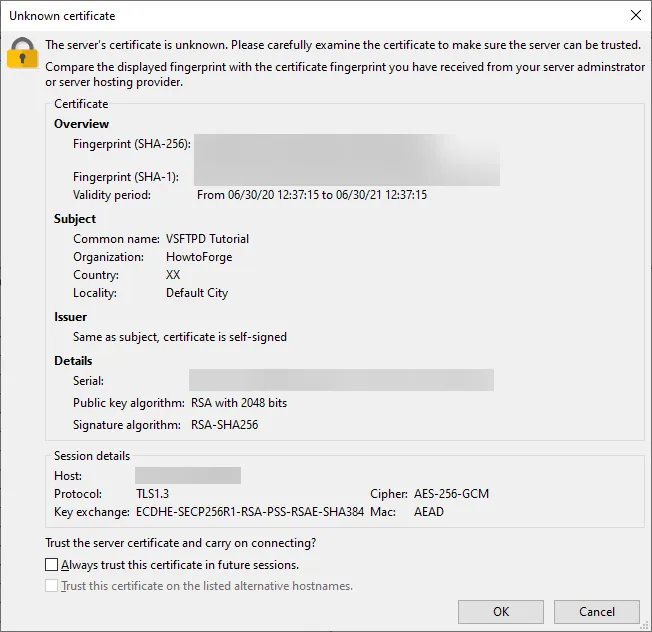
Task: Select the validity period date text
Action: (x=312, y=195)
